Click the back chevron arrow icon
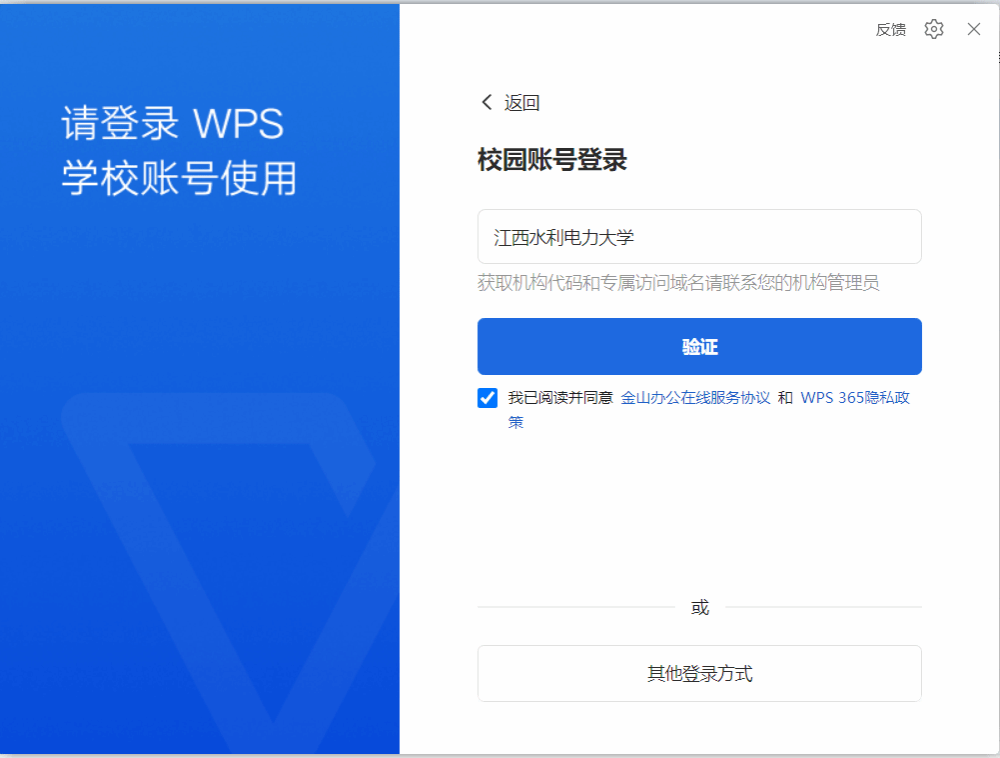The width and height of the screenshot is (1000, 758). (x=487, y=102)
